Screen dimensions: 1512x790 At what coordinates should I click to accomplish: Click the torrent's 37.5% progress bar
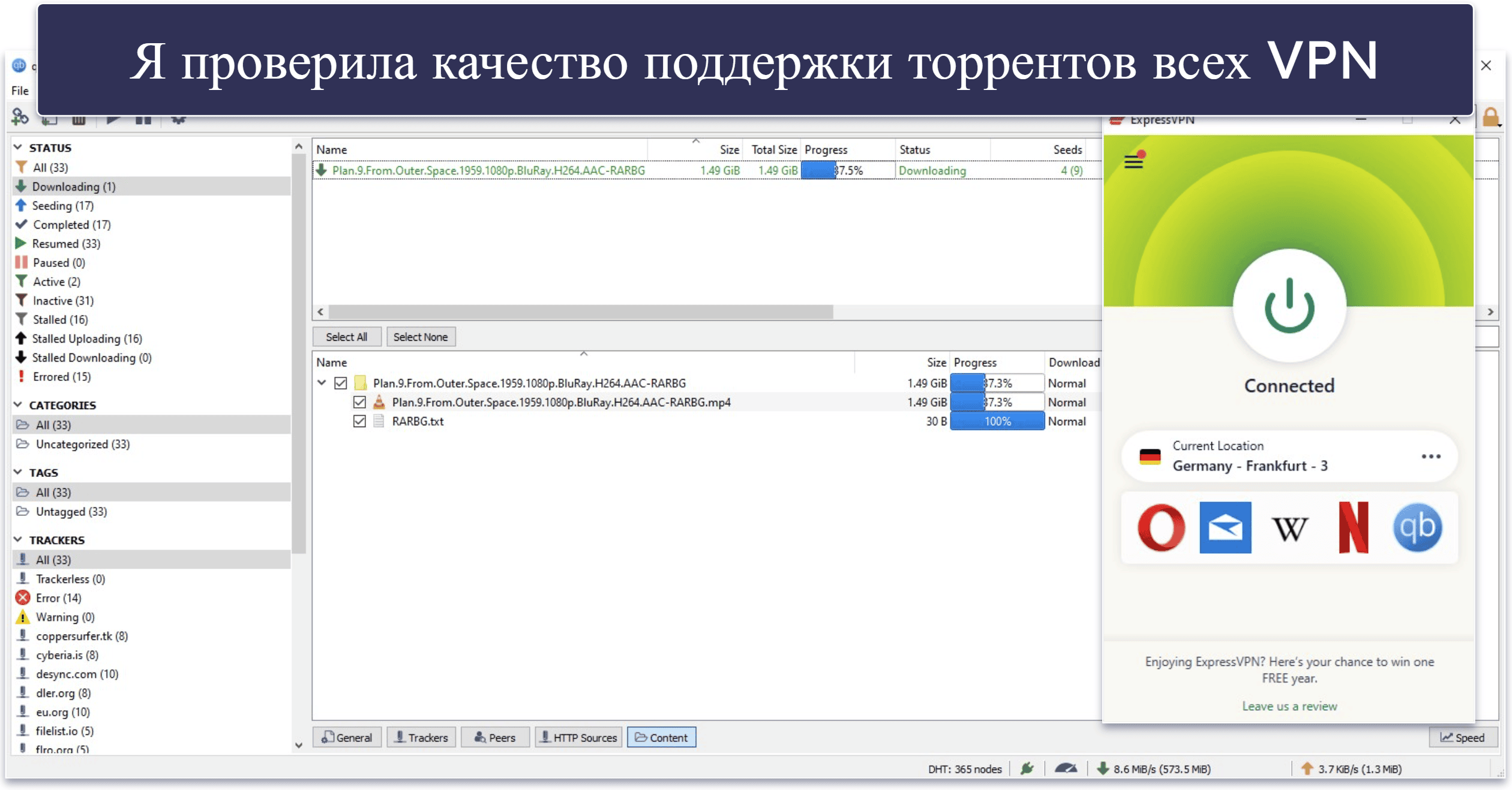tap(847, 170)
